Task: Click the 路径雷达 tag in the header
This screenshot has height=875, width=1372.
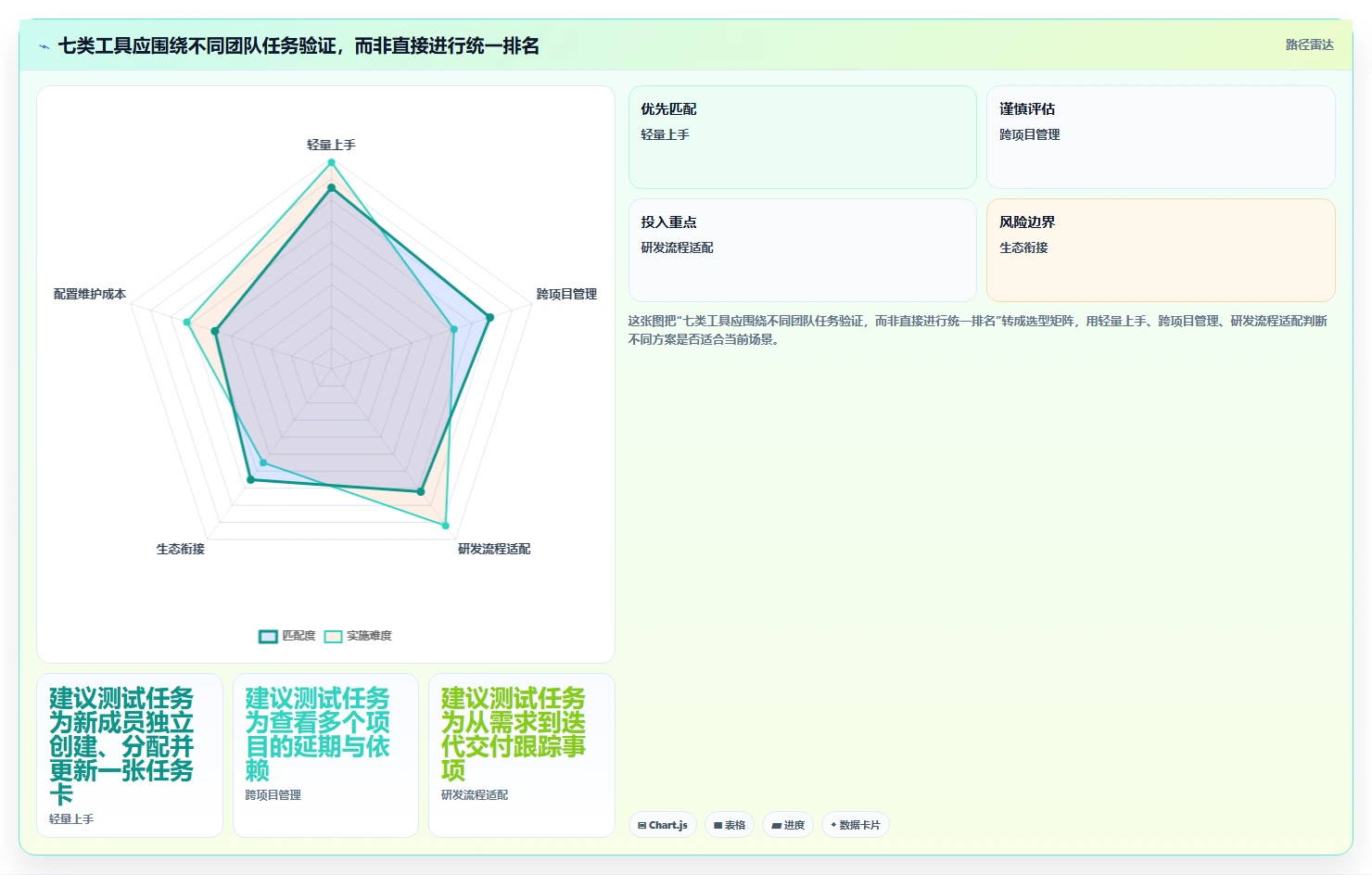Action: coord(1309,44)
